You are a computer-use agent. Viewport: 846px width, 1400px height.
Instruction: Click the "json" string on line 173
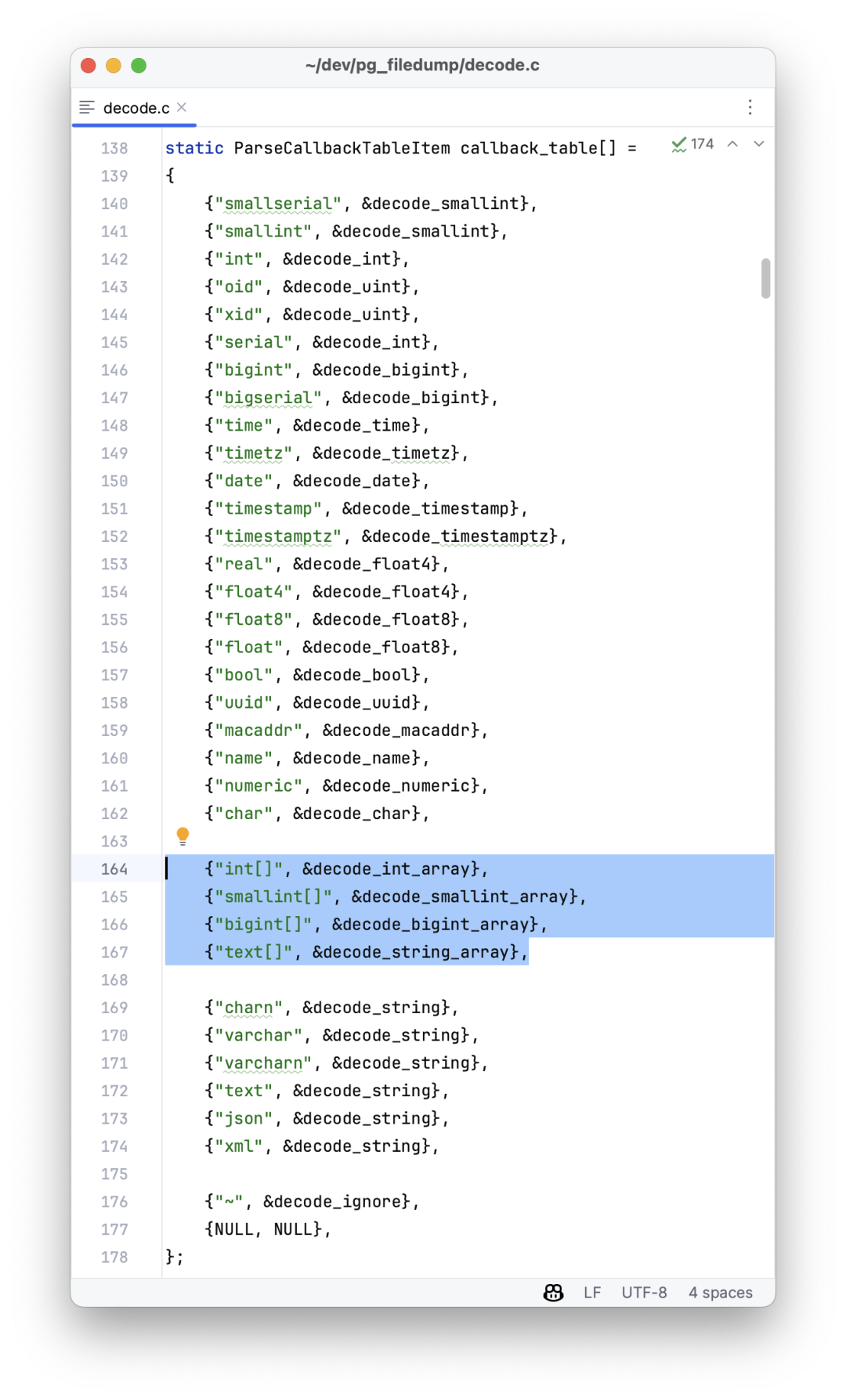coord(244,1119)
